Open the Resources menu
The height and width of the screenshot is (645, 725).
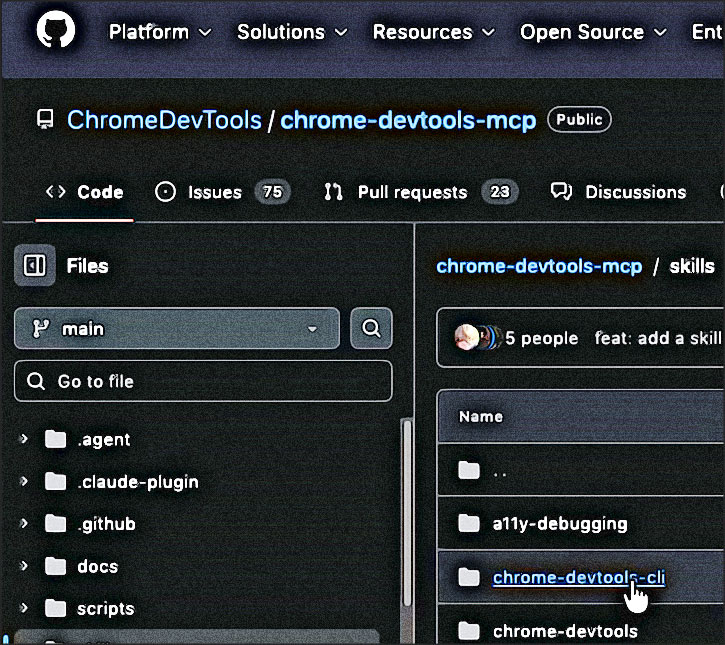[434, 32]
